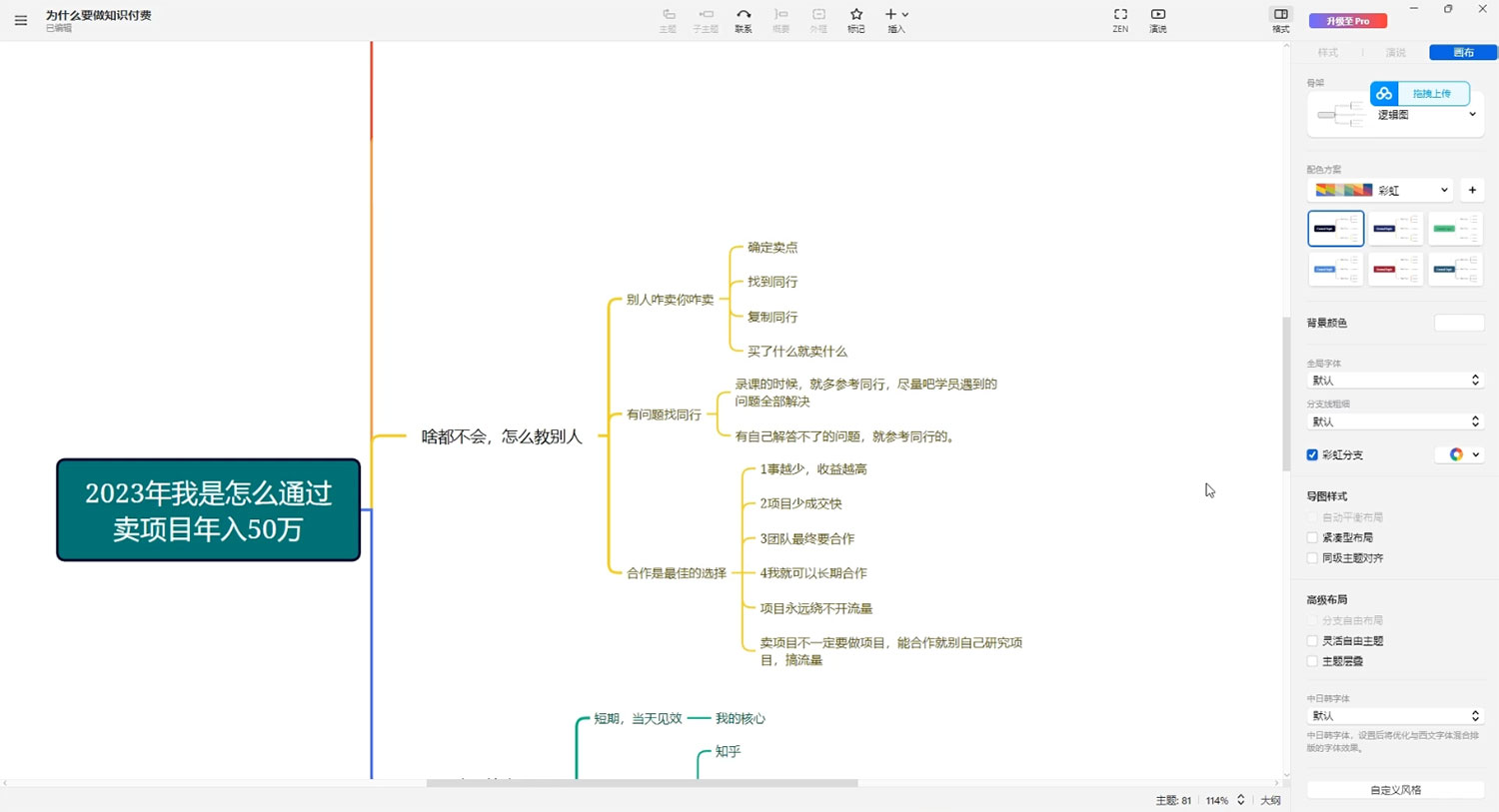This screenshot has height=812, width=1499.
Task: Click the 自定义风格 custom style button
Action: (x=1395, y=789)
